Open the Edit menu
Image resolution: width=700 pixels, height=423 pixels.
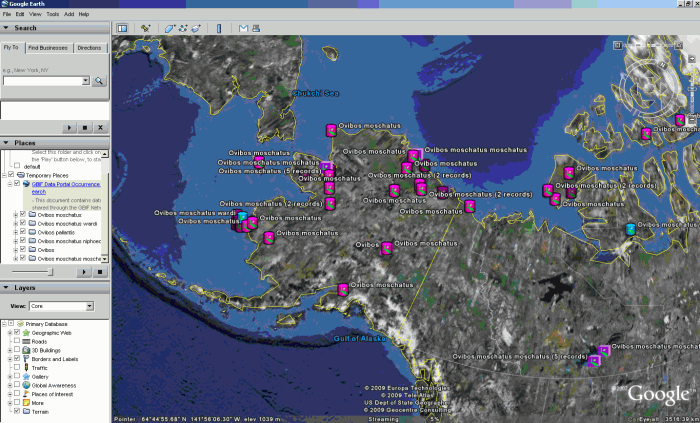20,14
